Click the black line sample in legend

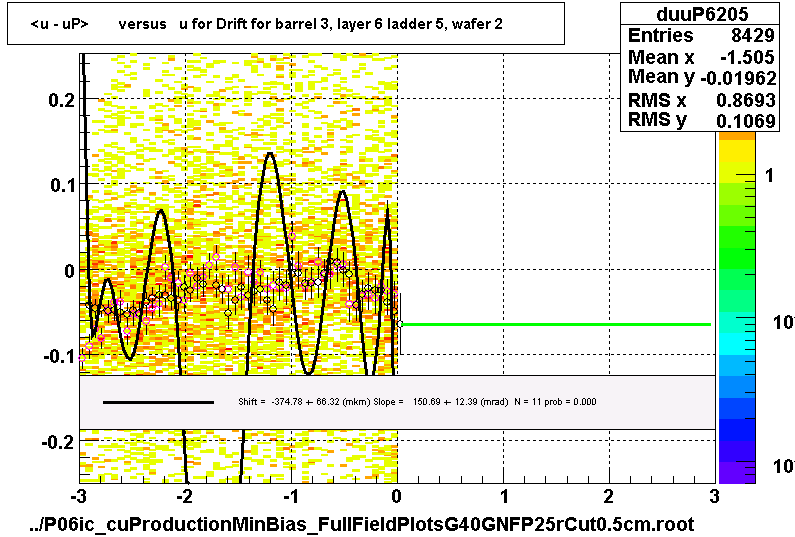(x=158, y=402)
